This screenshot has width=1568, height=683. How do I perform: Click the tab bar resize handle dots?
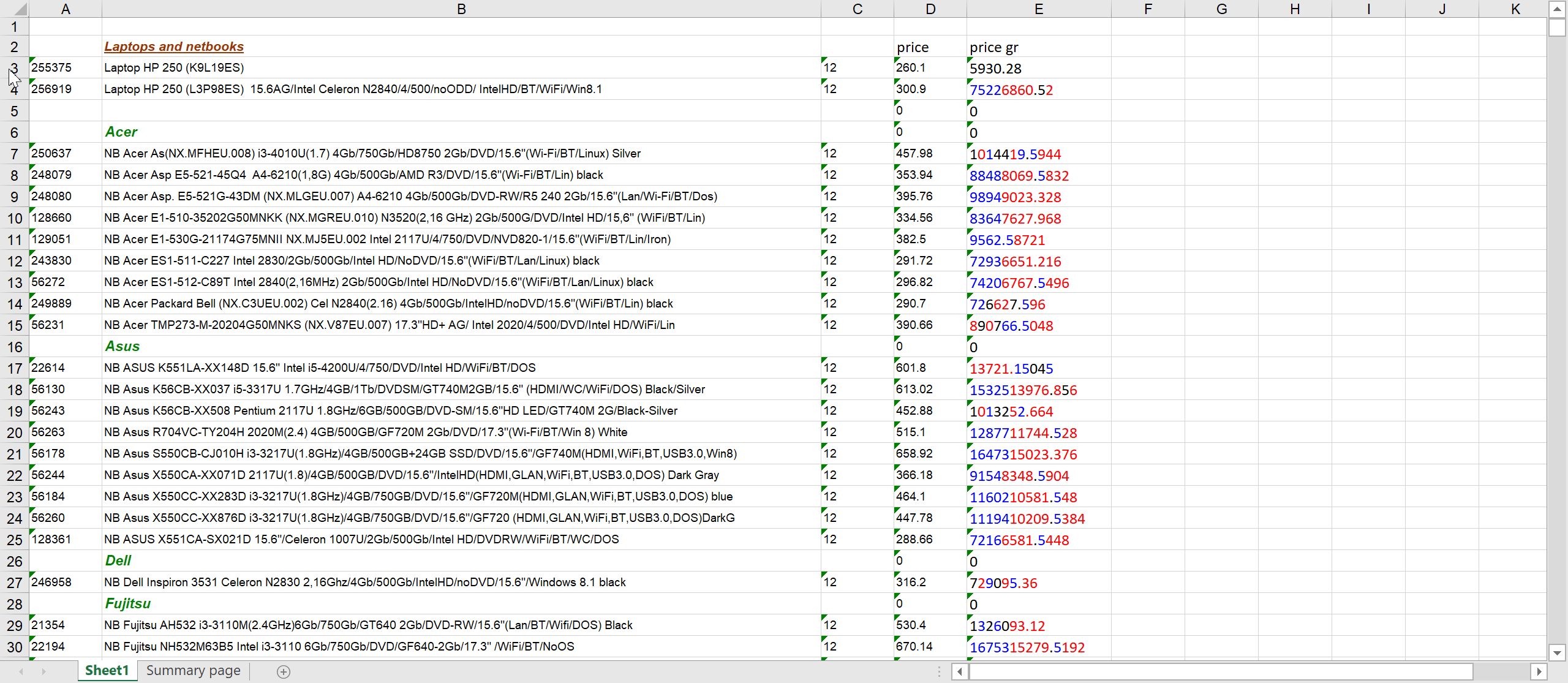[x=939, y=671]
